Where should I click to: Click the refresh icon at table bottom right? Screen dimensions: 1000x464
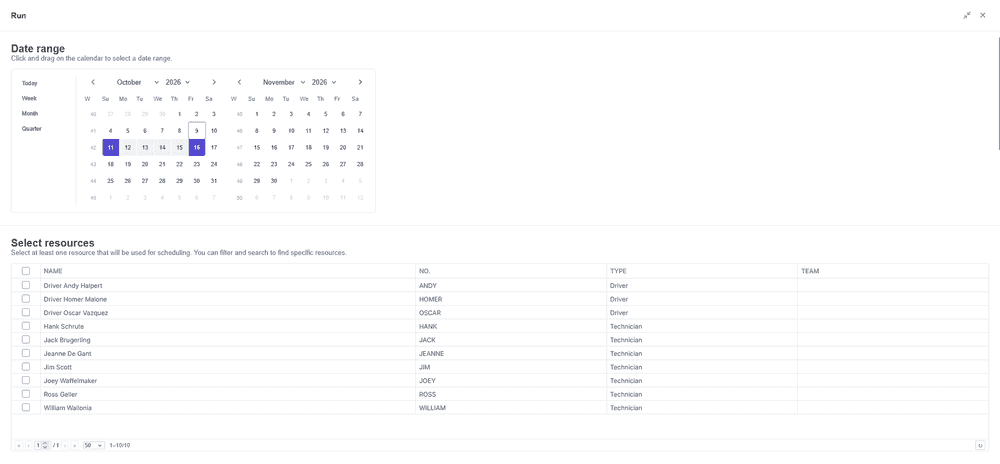coord(980,445)
